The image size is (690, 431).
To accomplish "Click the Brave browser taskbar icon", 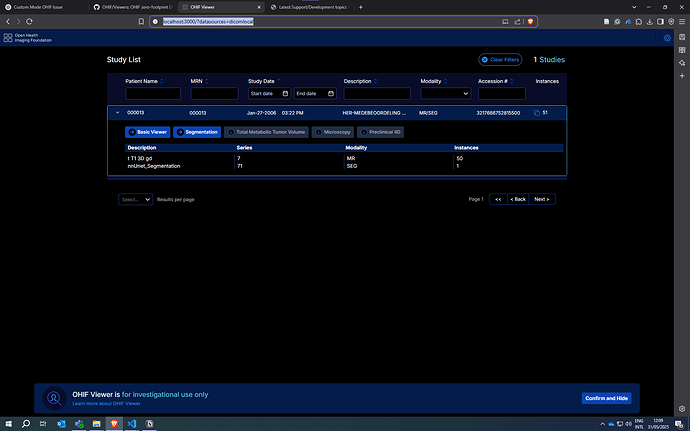I will tap(114, 424).
